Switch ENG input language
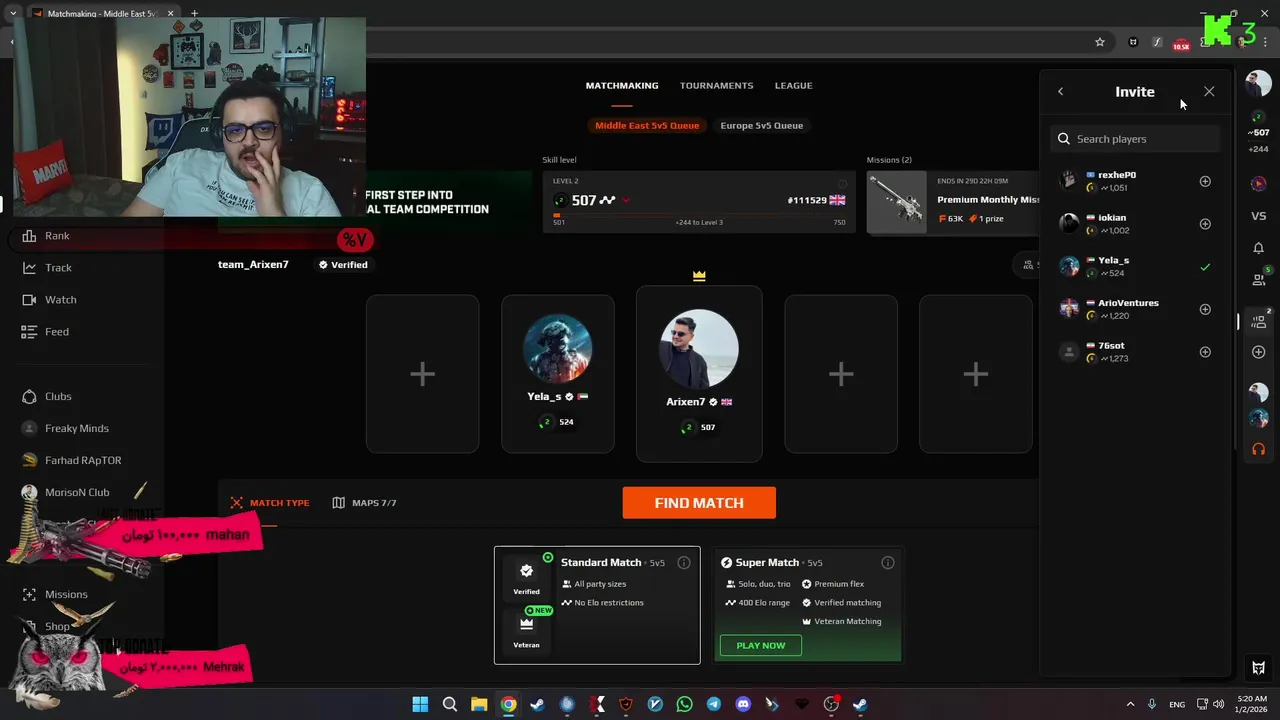Screen dimensions: 1280x720 (x=1177, y=704)
